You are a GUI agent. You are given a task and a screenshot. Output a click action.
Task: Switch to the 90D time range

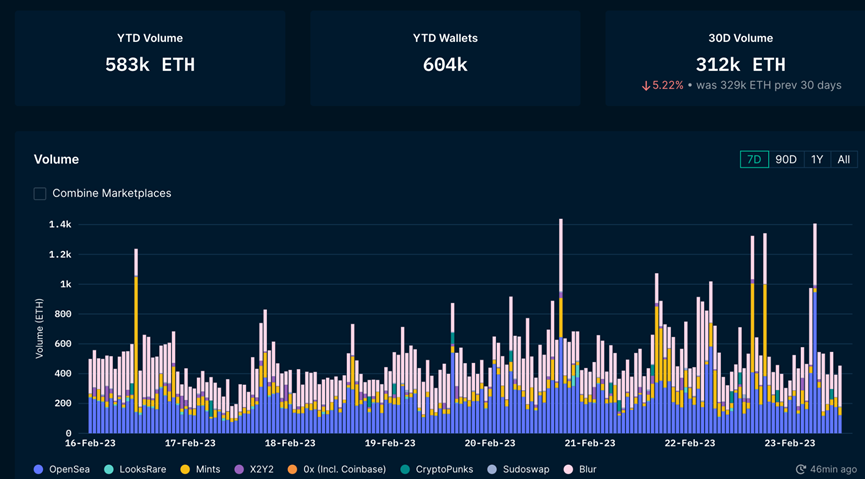pos(786,159)
